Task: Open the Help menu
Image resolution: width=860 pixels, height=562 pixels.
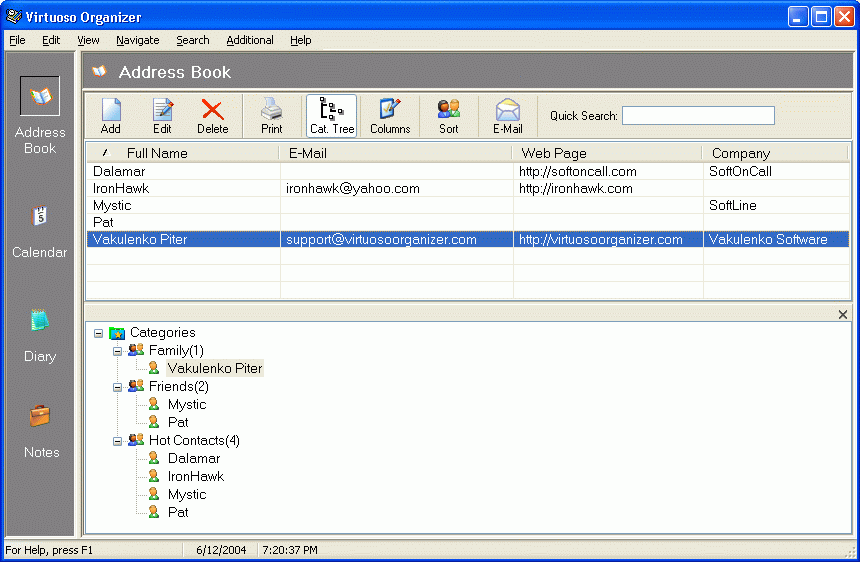Action: coord(301,40)
